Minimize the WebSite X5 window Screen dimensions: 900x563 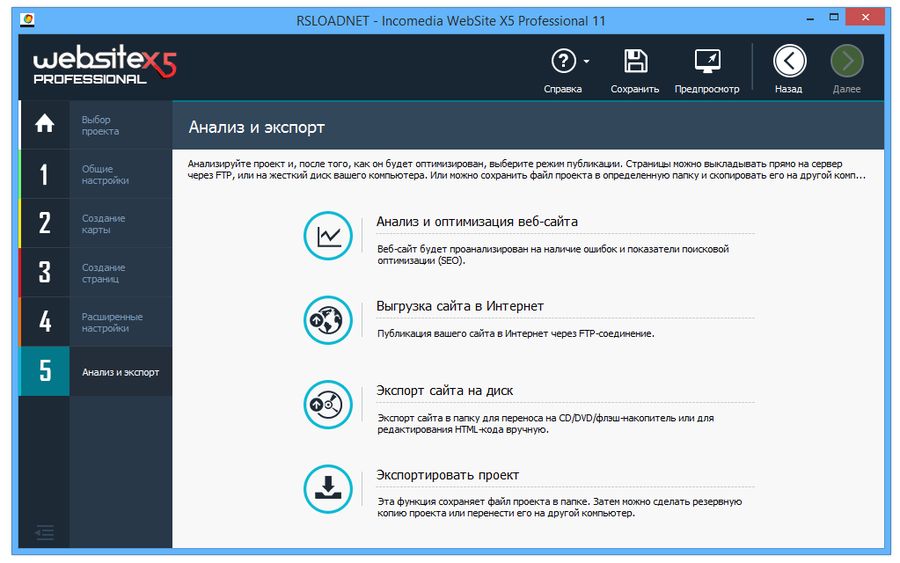[810, 19]
